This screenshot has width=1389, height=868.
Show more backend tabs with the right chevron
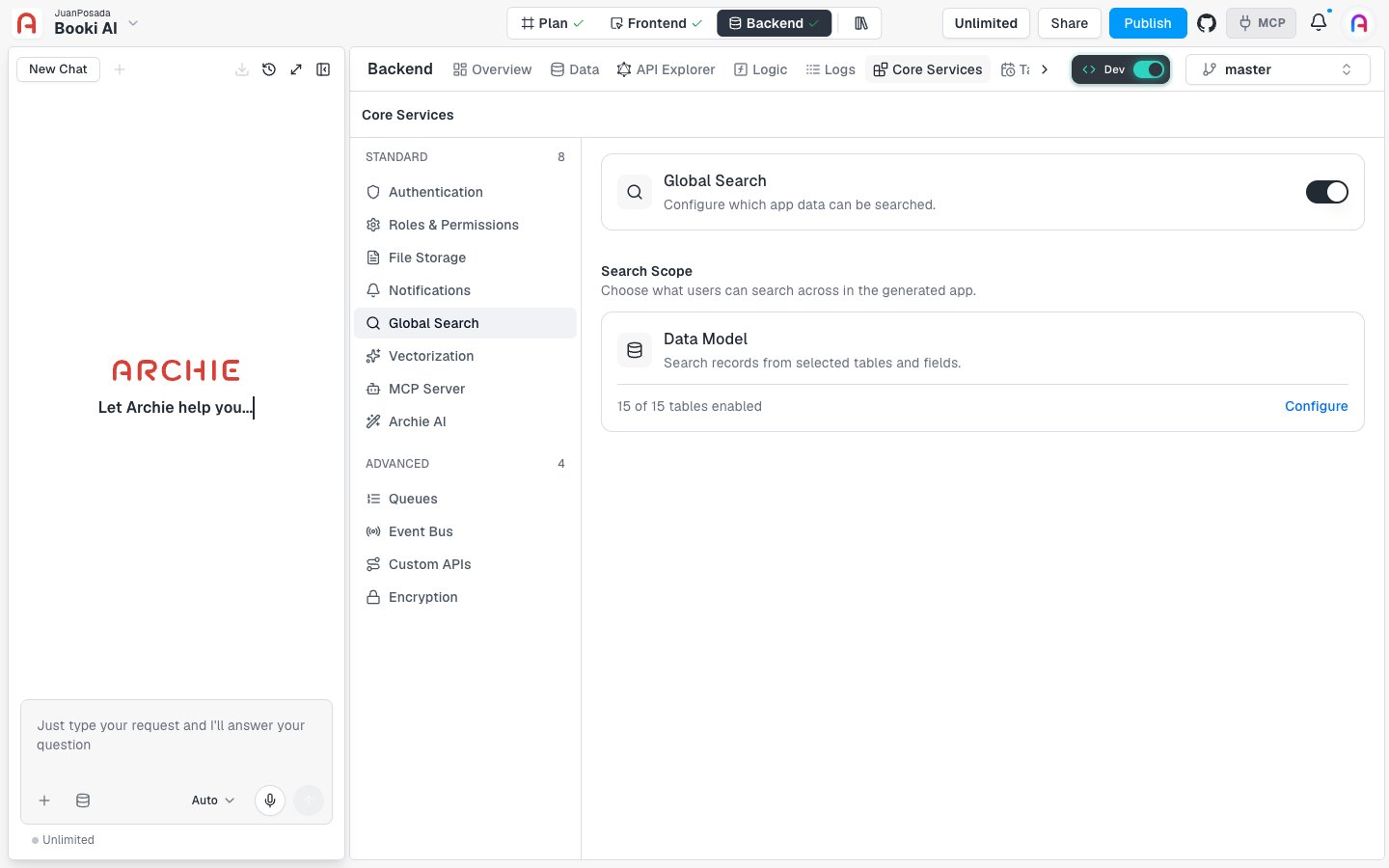click(x=1045, y=69)
